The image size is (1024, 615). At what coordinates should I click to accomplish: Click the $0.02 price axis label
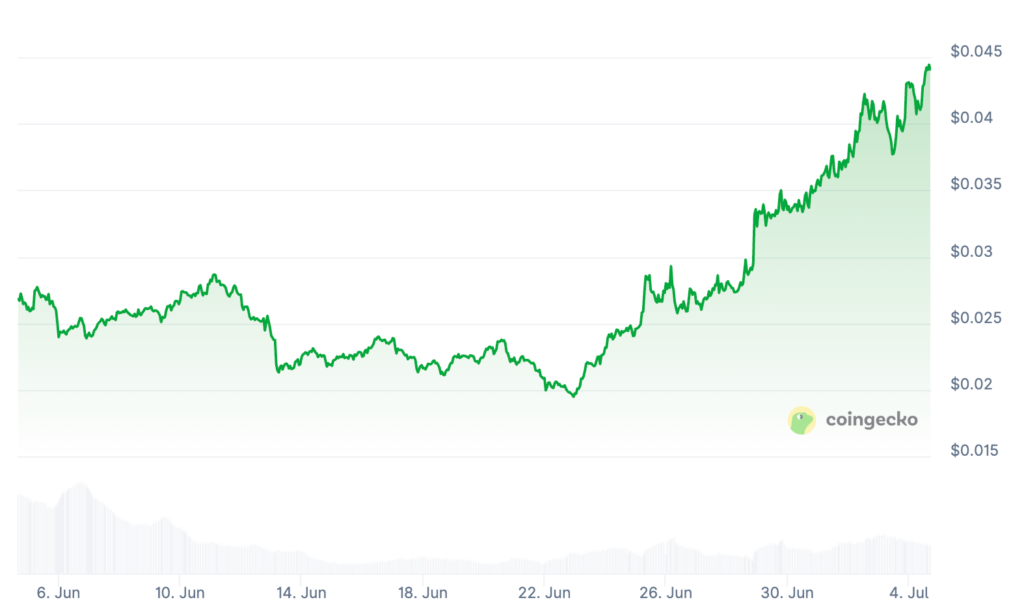coord(973,385)
